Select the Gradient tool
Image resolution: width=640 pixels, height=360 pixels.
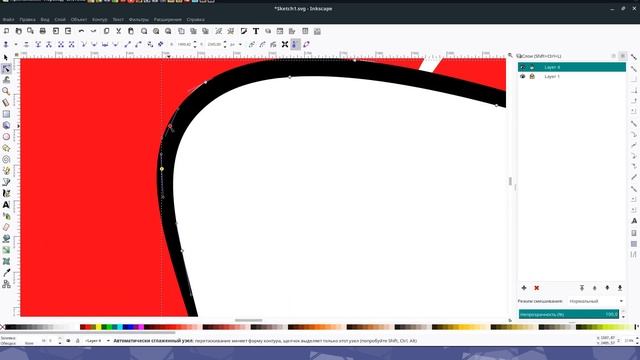[6, 250]
